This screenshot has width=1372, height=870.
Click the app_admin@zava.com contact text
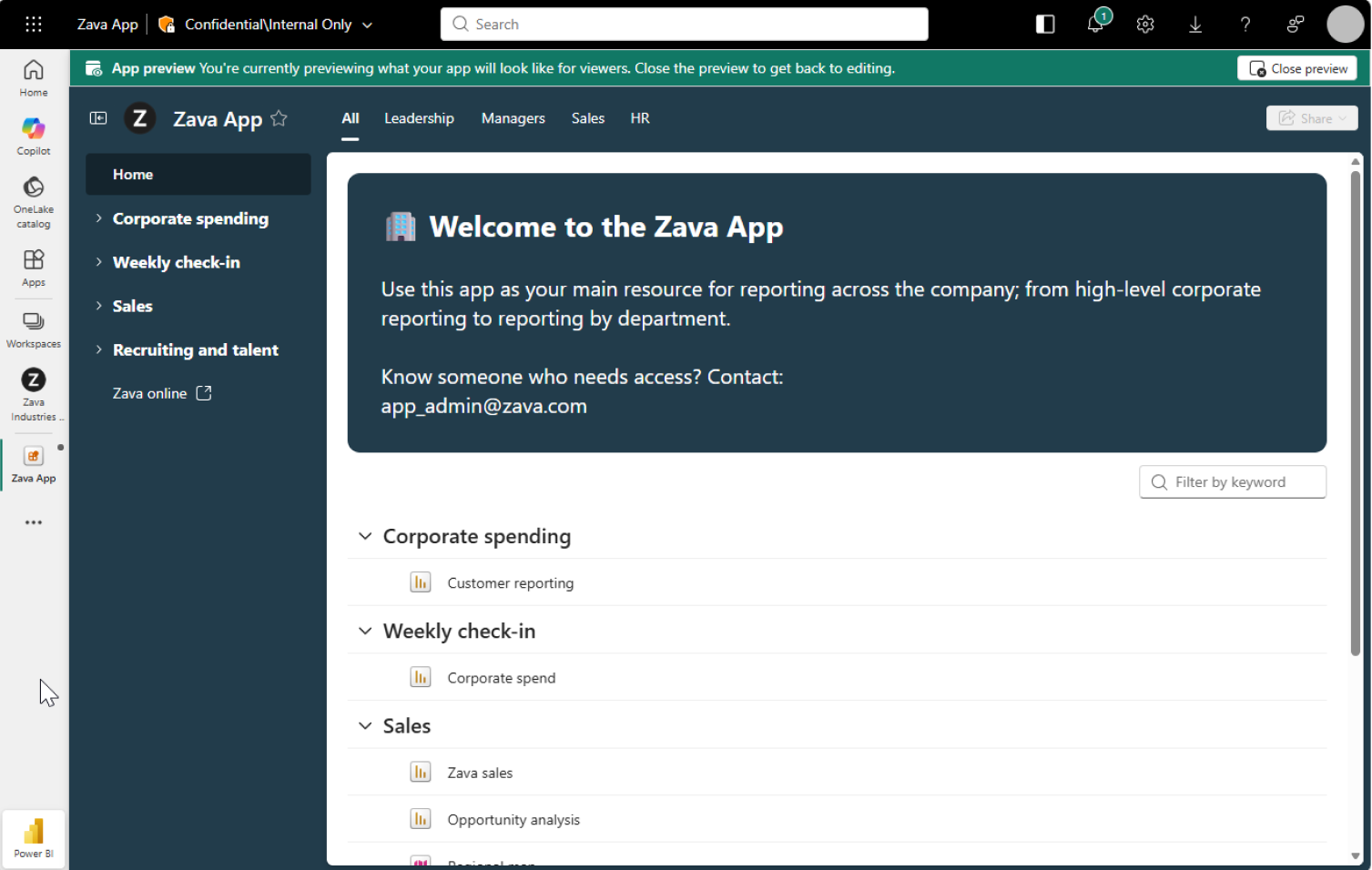coord(483,406)
